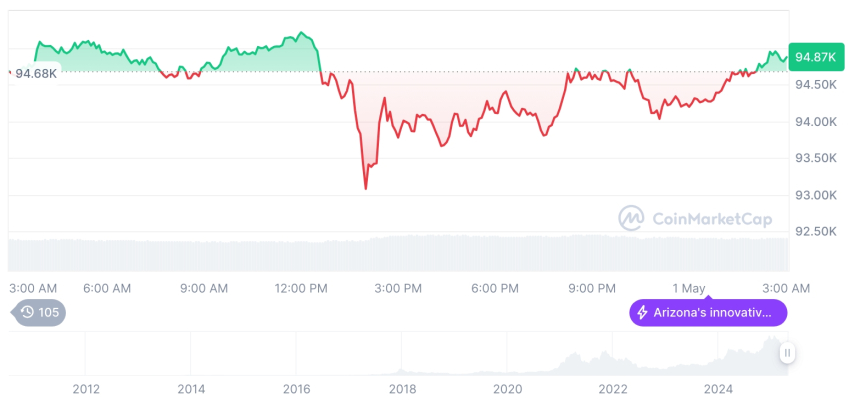The height and width of the screenshot is (401, 860).
Task: Click the history clock icon beside 105
Action: click(x=27, y=312)
